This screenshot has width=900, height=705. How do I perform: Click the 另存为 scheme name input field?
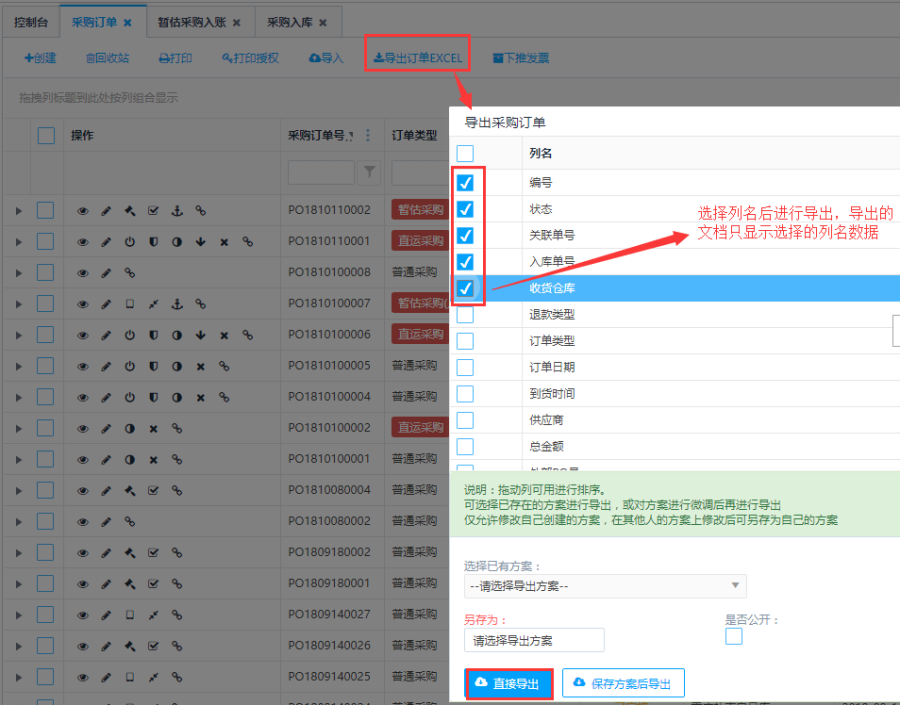(x=534, y=640)
